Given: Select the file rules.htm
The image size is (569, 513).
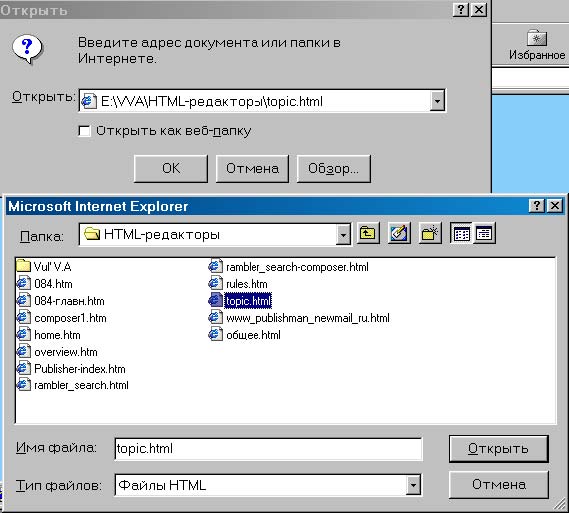Looking at the screenshot, I should click(x=238, y=284).
